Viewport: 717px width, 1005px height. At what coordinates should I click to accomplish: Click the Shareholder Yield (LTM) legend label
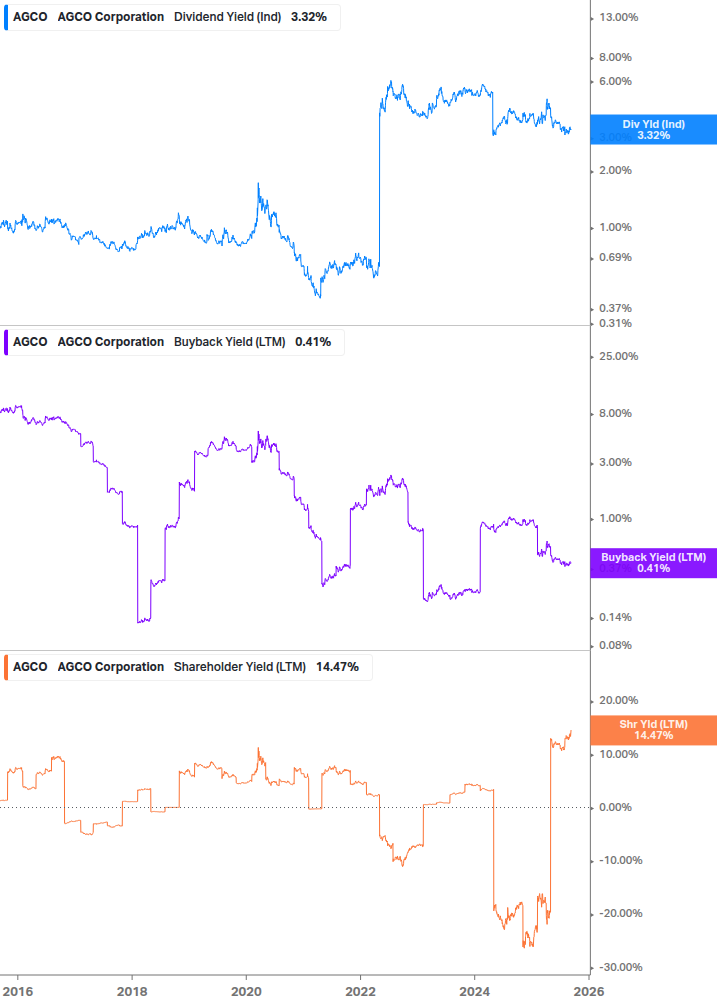240,667
